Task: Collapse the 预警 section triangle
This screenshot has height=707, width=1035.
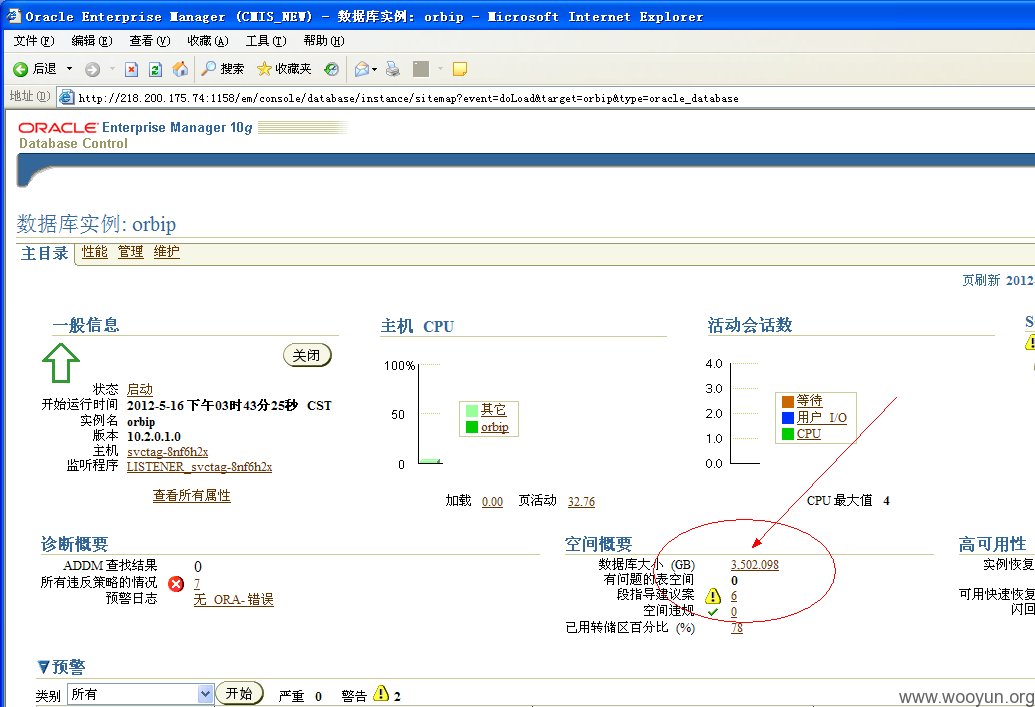Action: 44,667
